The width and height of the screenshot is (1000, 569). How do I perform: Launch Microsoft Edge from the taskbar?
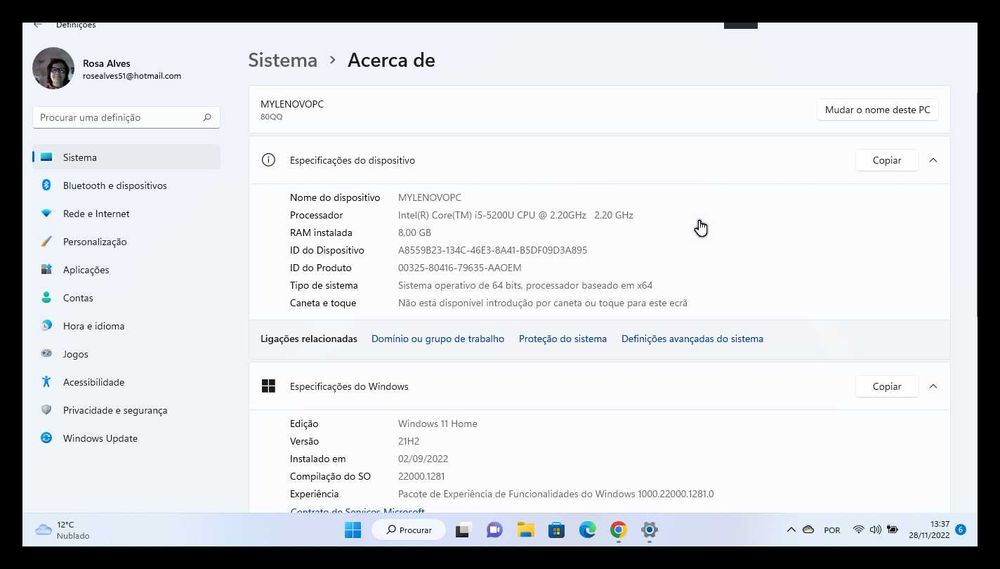tap(587, 529)
